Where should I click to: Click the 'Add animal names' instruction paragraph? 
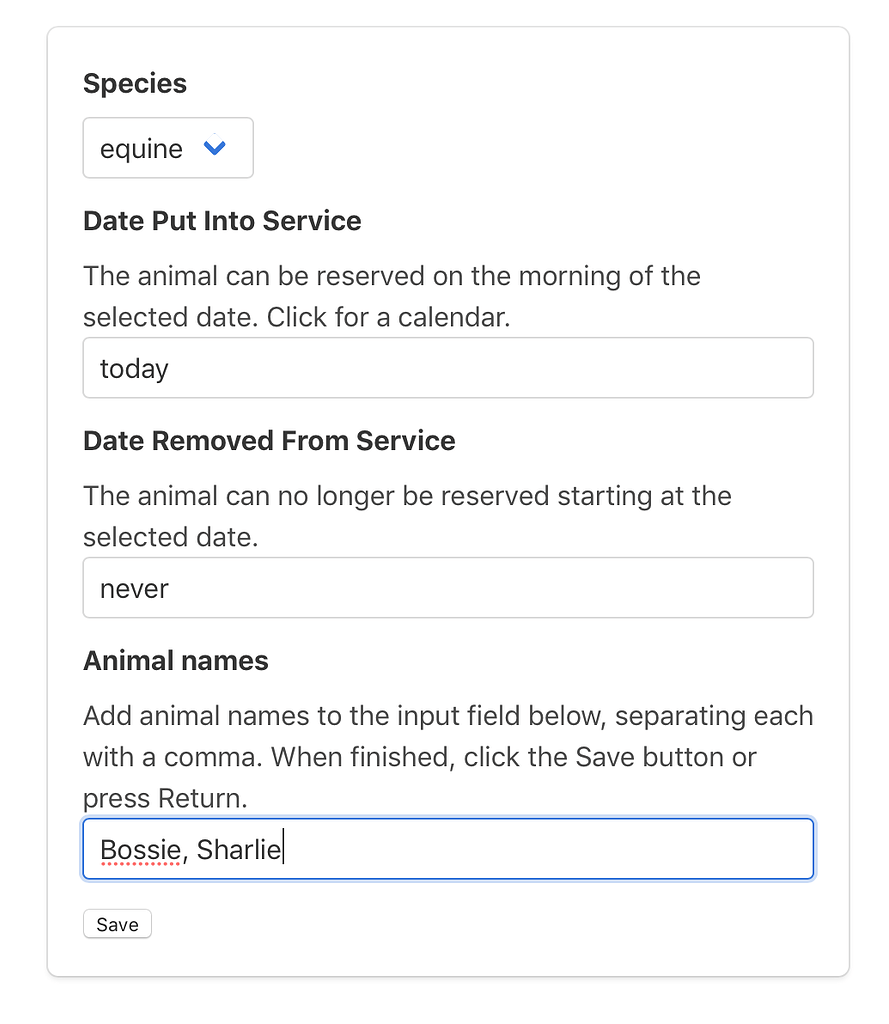pos(448,757)
